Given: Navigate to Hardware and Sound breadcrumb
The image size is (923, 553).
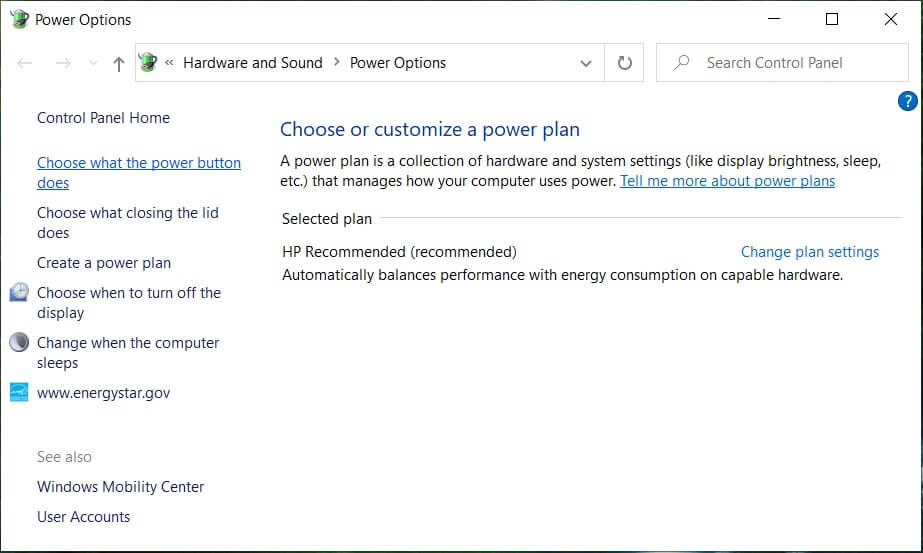Looking at the screenshot, I should 252,63.
